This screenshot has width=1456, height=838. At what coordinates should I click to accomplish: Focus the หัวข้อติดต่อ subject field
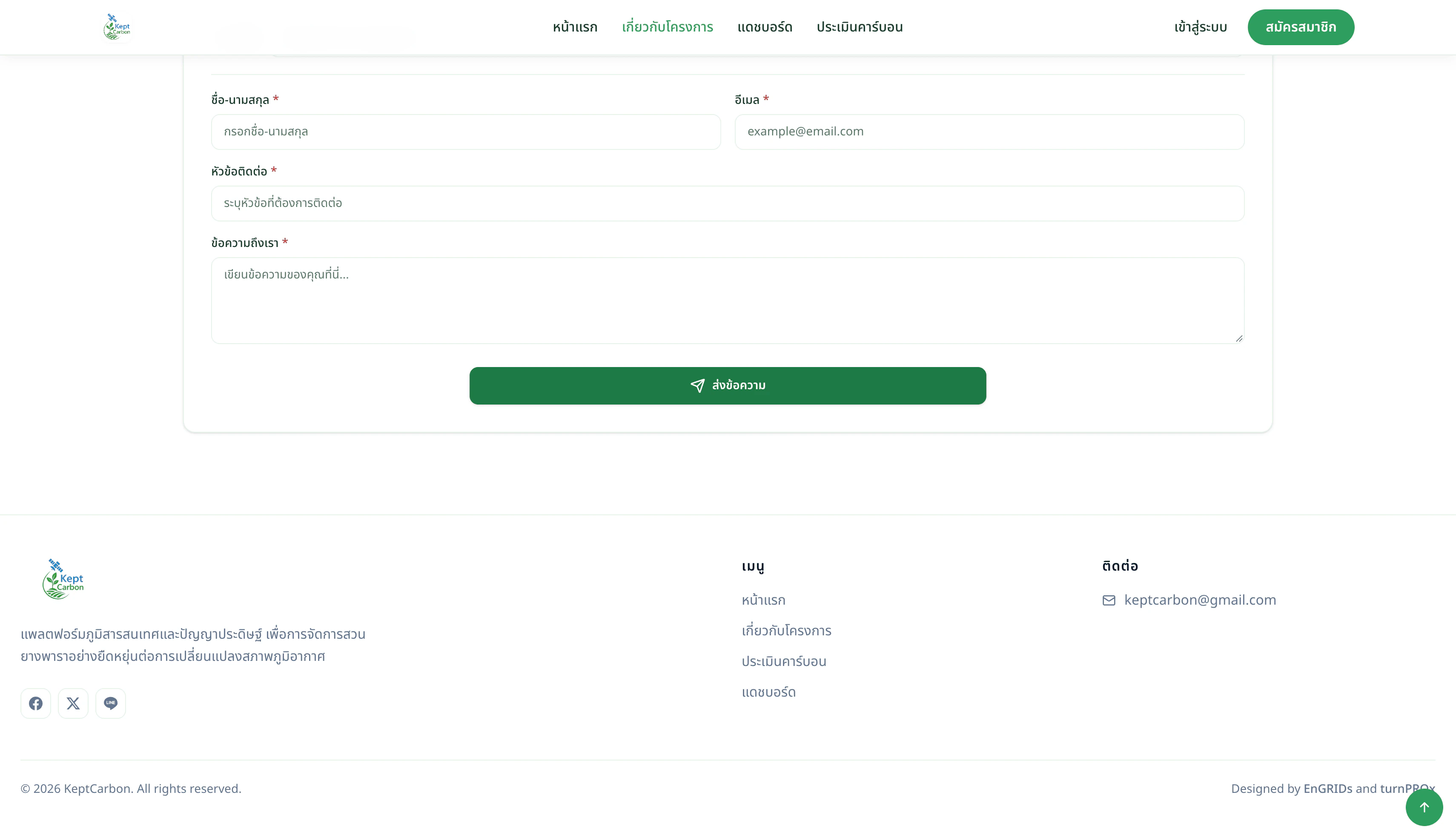point(728,203)
